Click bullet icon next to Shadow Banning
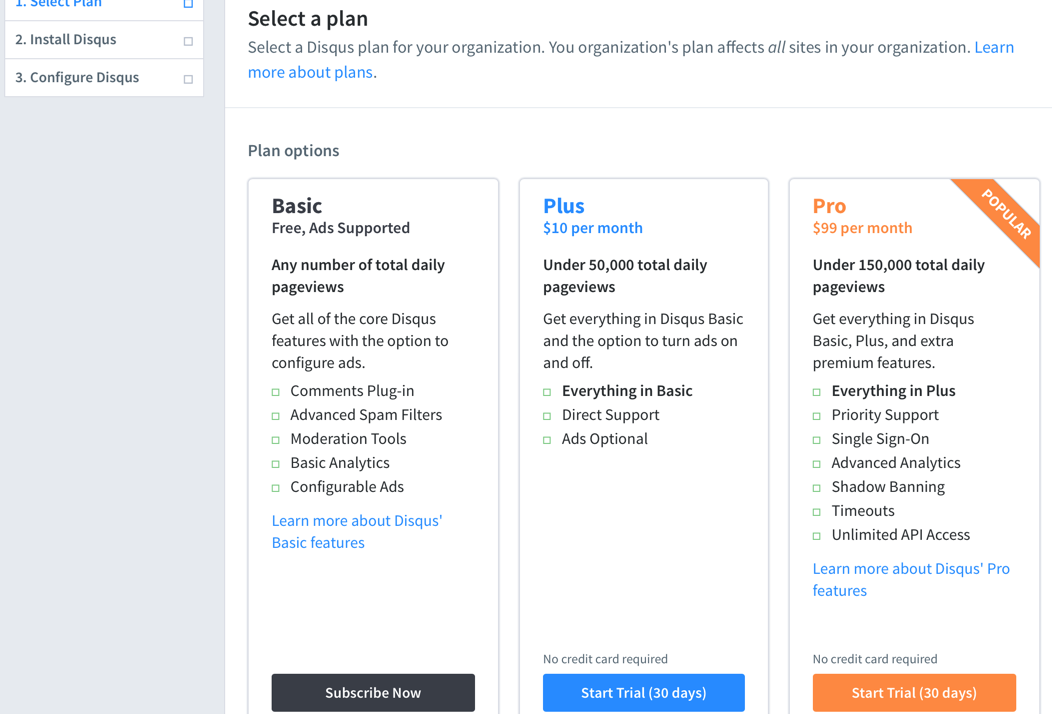The image size is (1052, 715). click(x=817, y=488)
